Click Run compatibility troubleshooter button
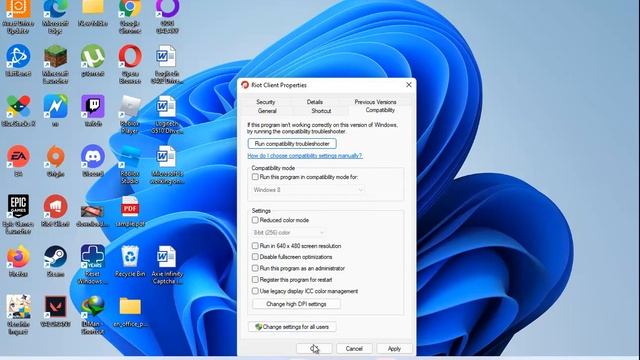The image size is (640, 360). click(292, 144)
